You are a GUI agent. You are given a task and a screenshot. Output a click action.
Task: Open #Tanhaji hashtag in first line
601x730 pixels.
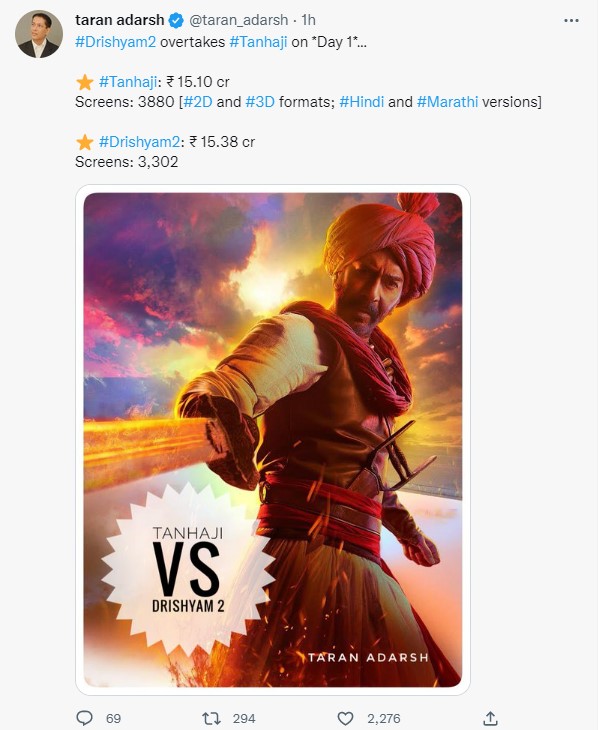pyautogui.click(x=258, y=42)
